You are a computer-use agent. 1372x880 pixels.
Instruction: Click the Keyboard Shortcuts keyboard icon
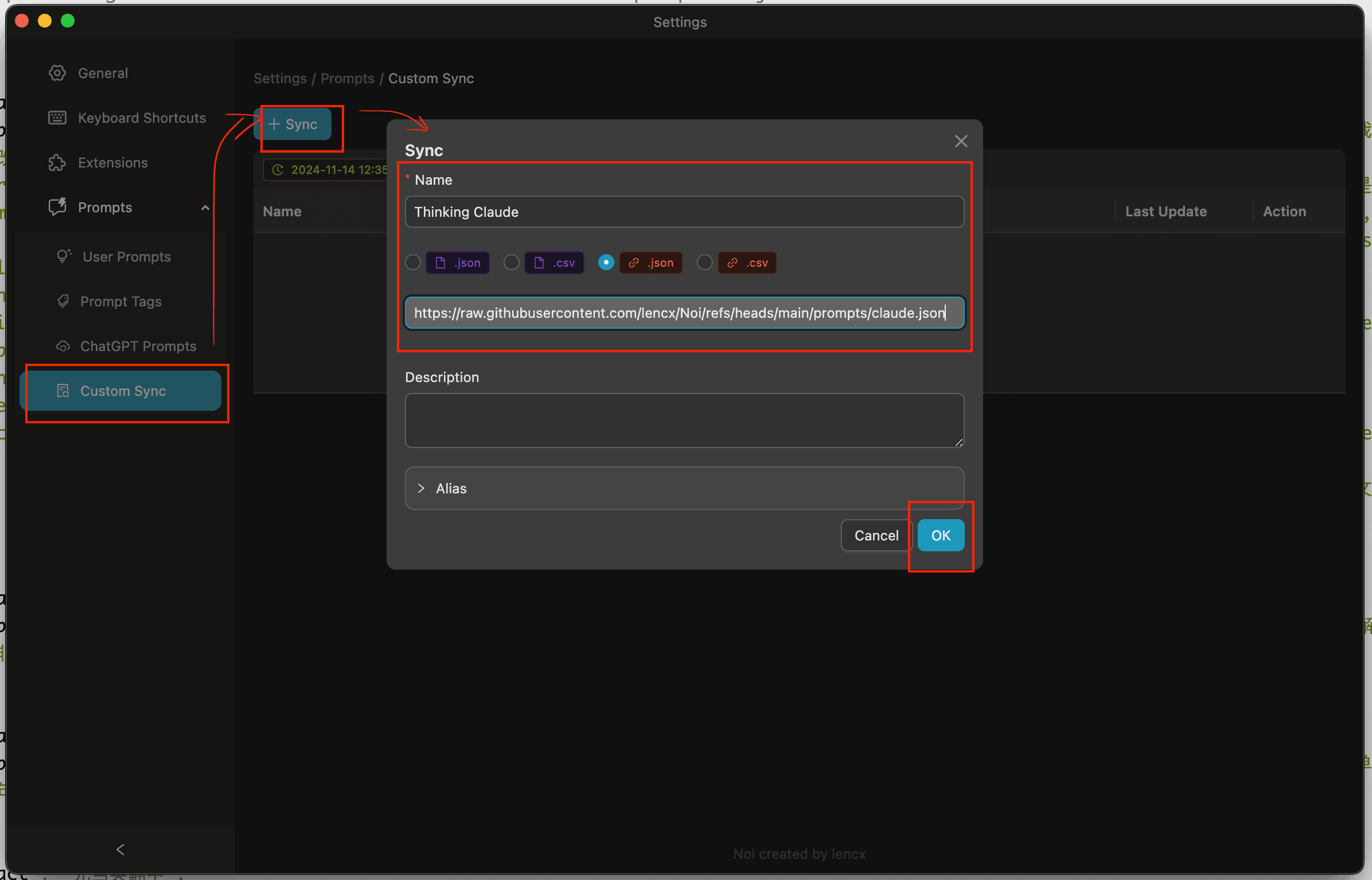click(57, 118)
